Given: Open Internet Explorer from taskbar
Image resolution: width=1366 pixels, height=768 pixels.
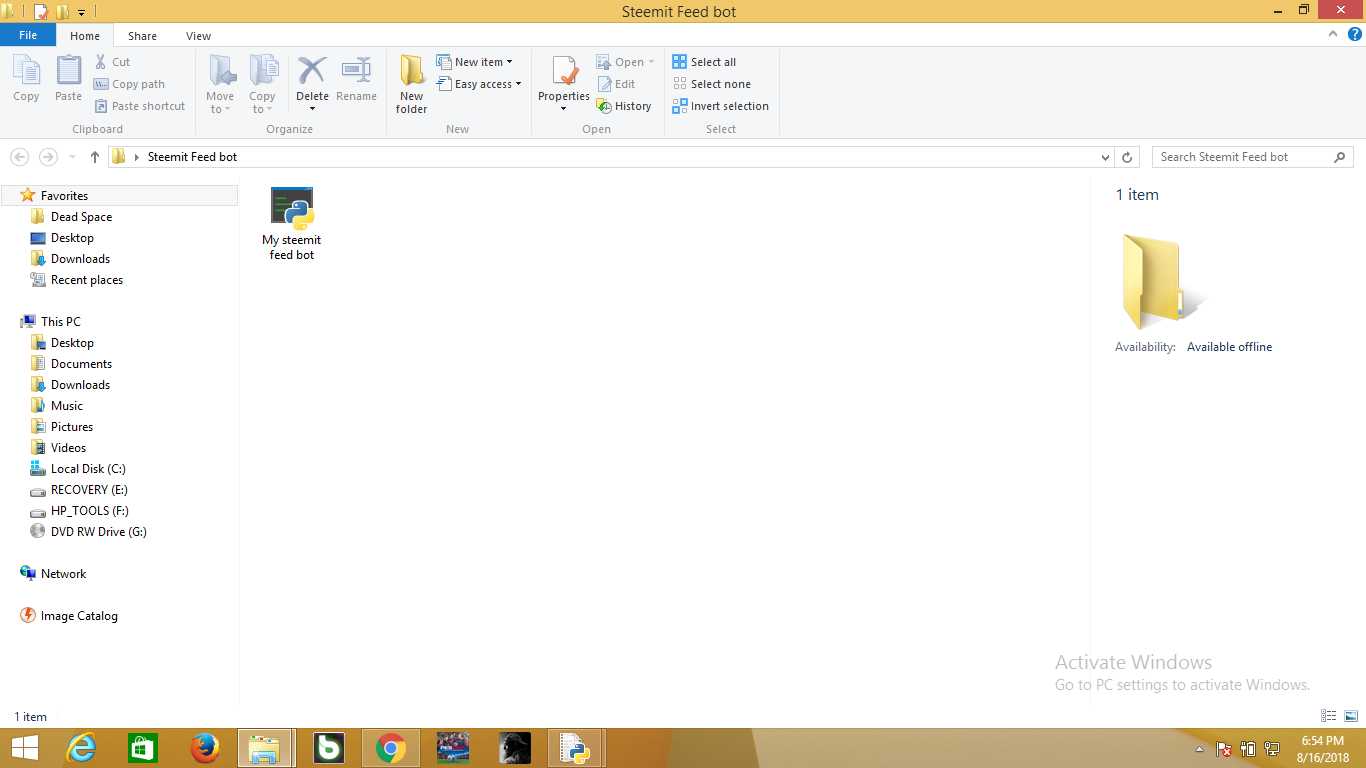Looking at the screenshot, I should point(80,748).
